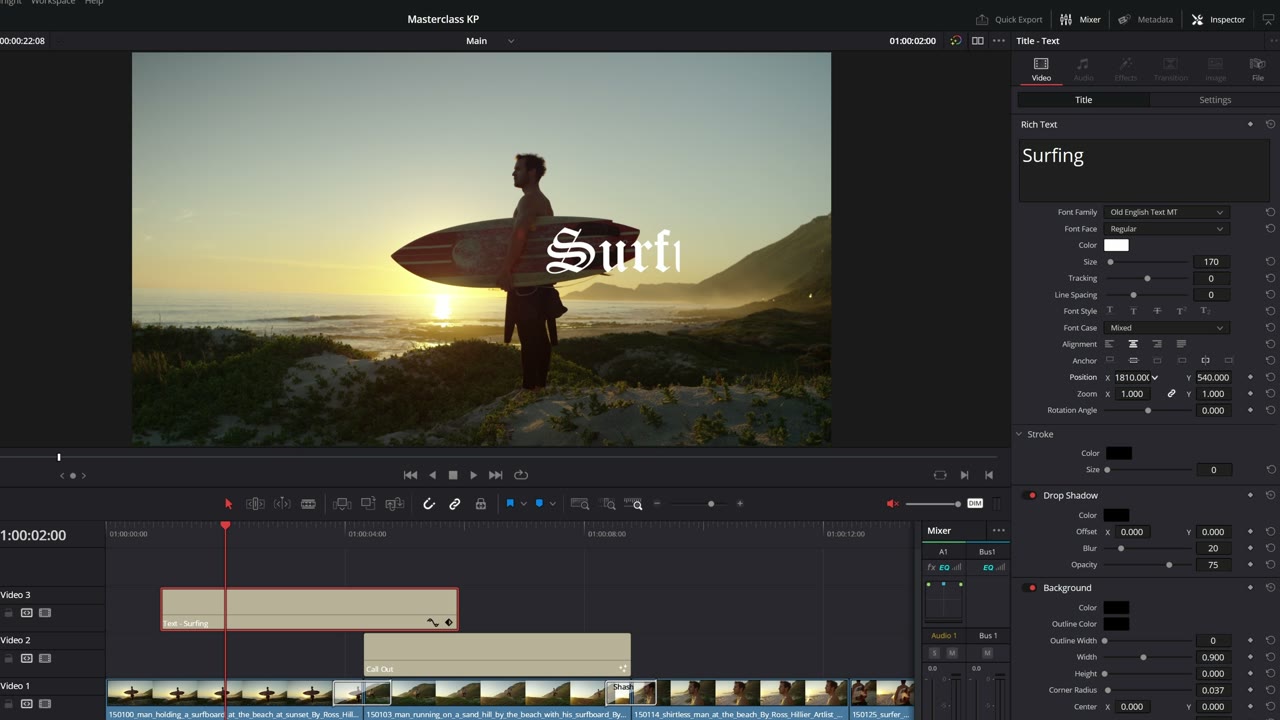Click the Rich Text field containing Surfing
1280x720 pixels.
(x=1144, y=171)
